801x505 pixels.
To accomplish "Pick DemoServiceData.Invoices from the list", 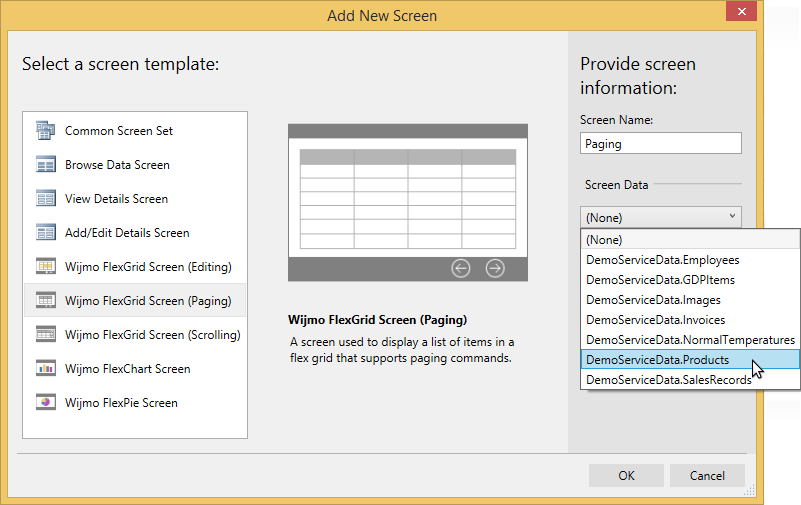I will tap(690, 320).
